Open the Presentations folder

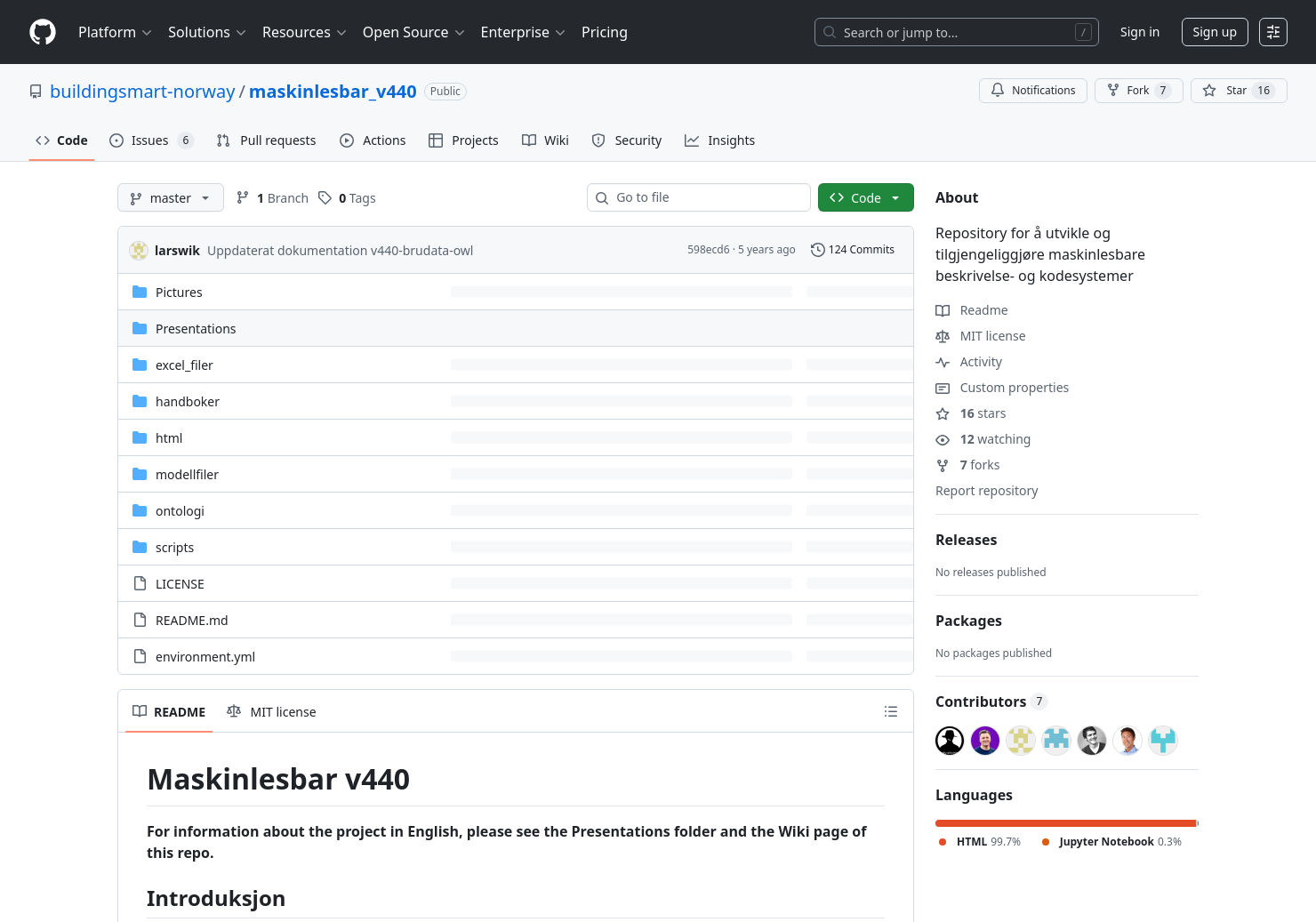[x=196, y=329]
